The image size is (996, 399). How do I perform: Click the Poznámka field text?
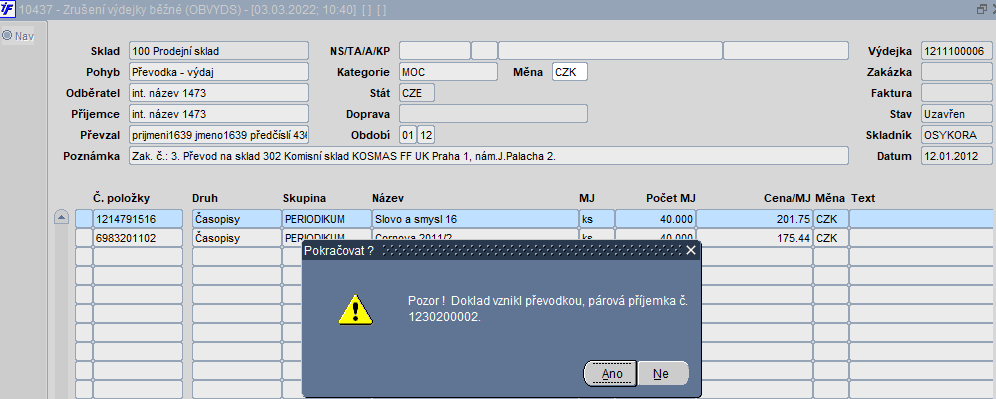[488, 156]
